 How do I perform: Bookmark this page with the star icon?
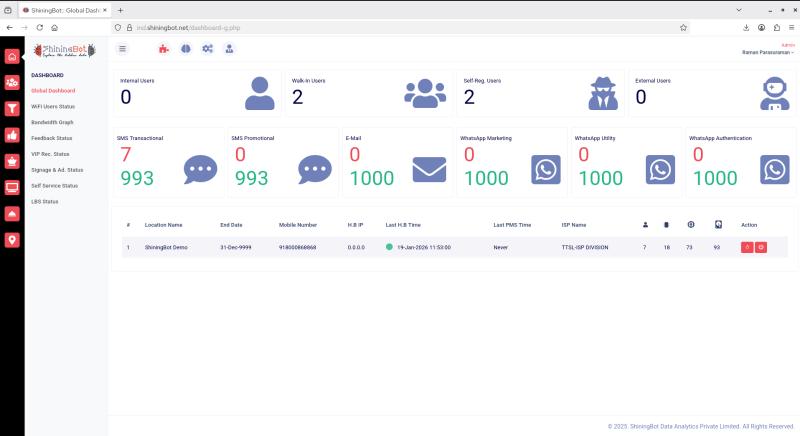click(x=683, y=28)
